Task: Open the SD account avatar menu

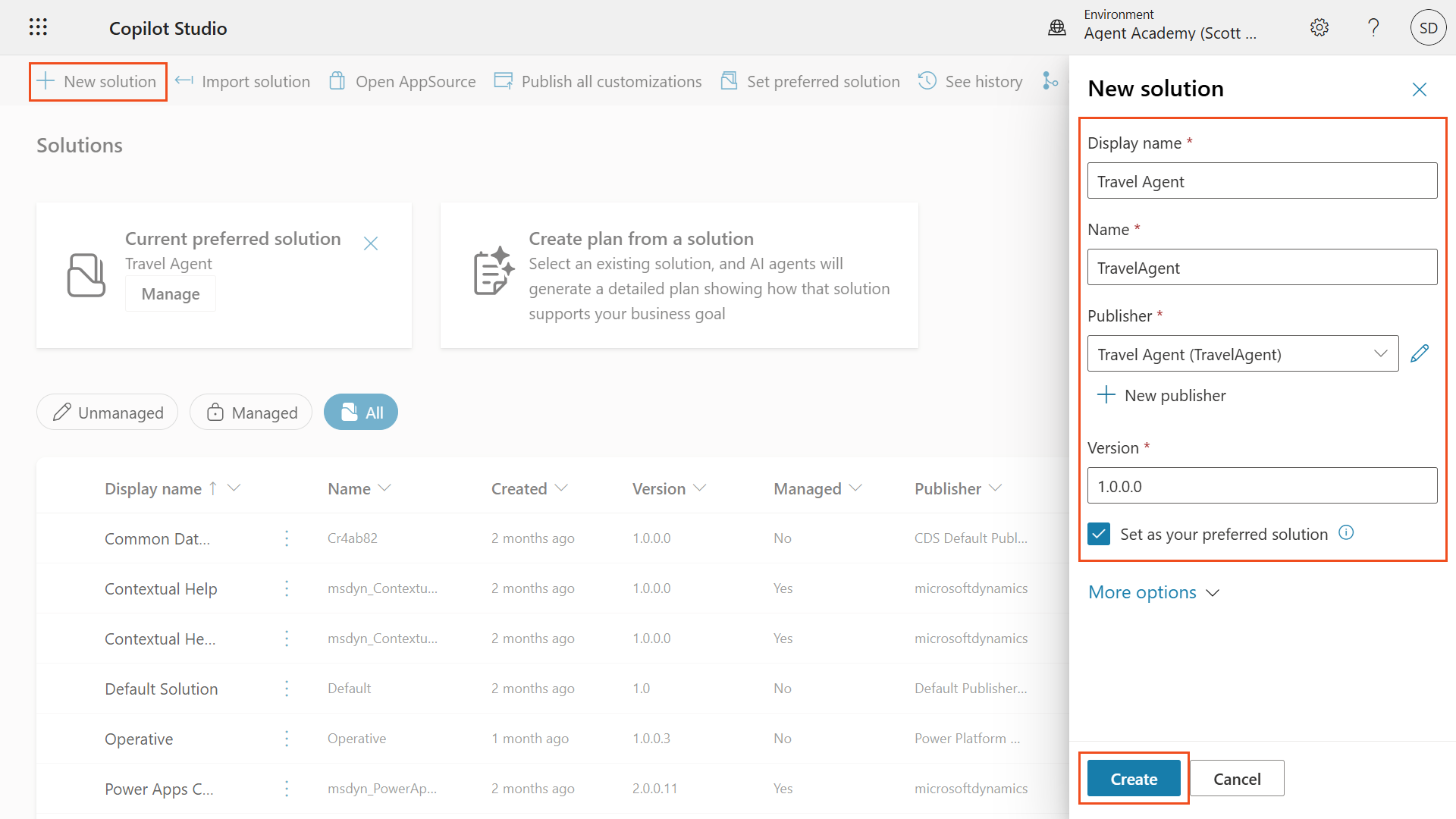Action: point(1428,27)
